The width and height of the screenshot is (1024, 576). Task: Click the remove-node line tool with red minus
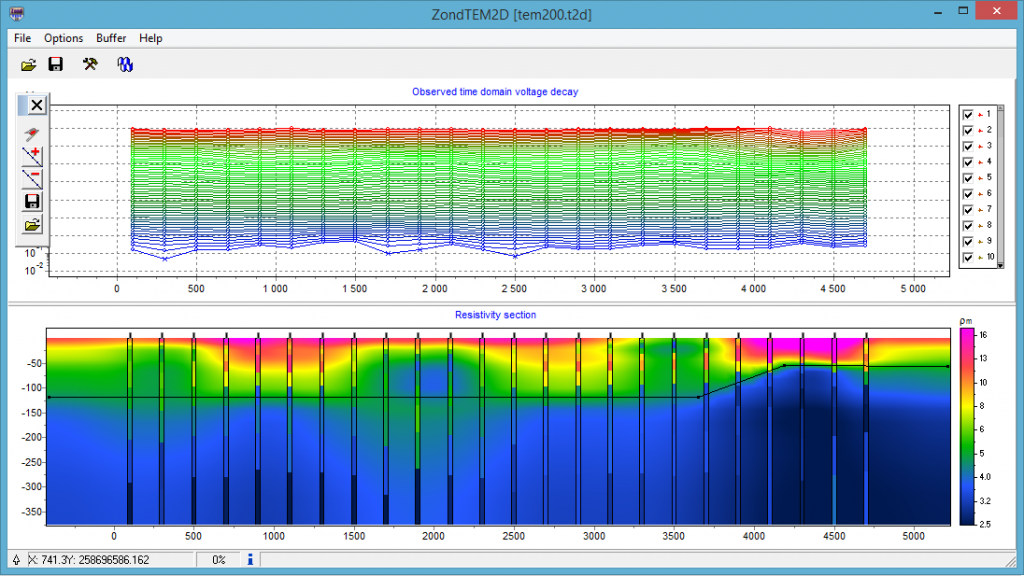[x=33, y=179]
